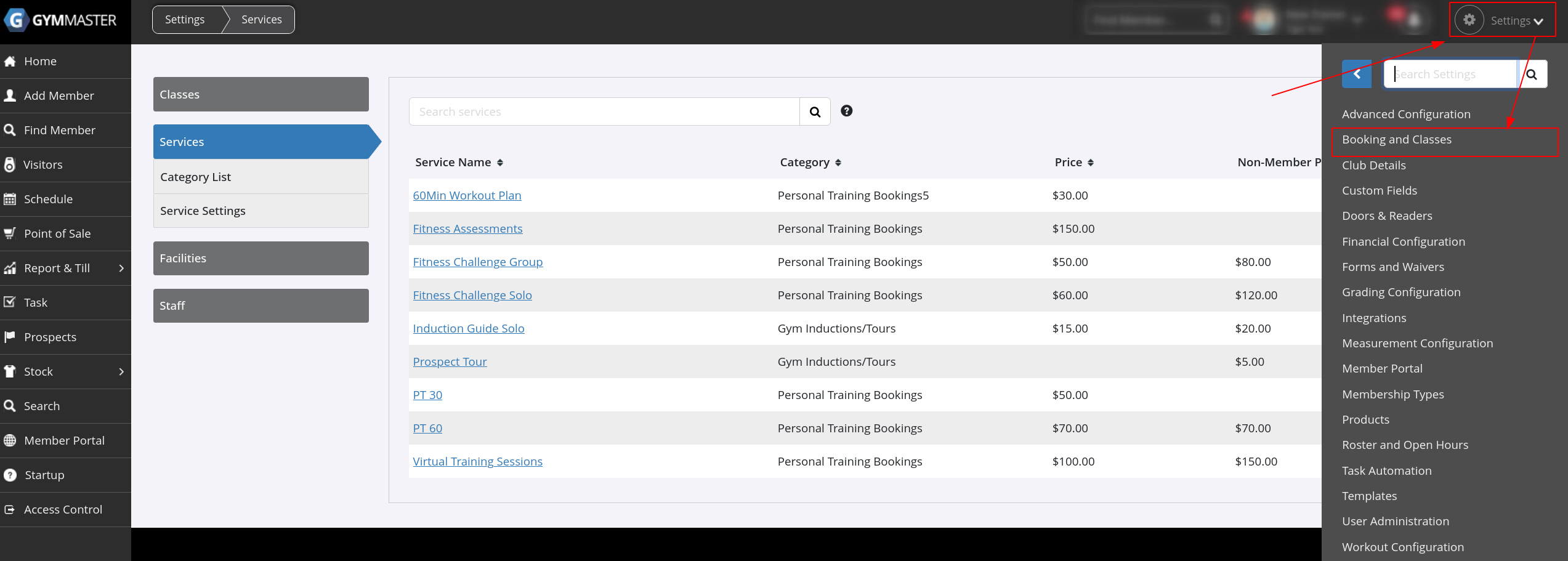Click the help question mark icon
This screenshot has height=561, width=1568.
846,111
